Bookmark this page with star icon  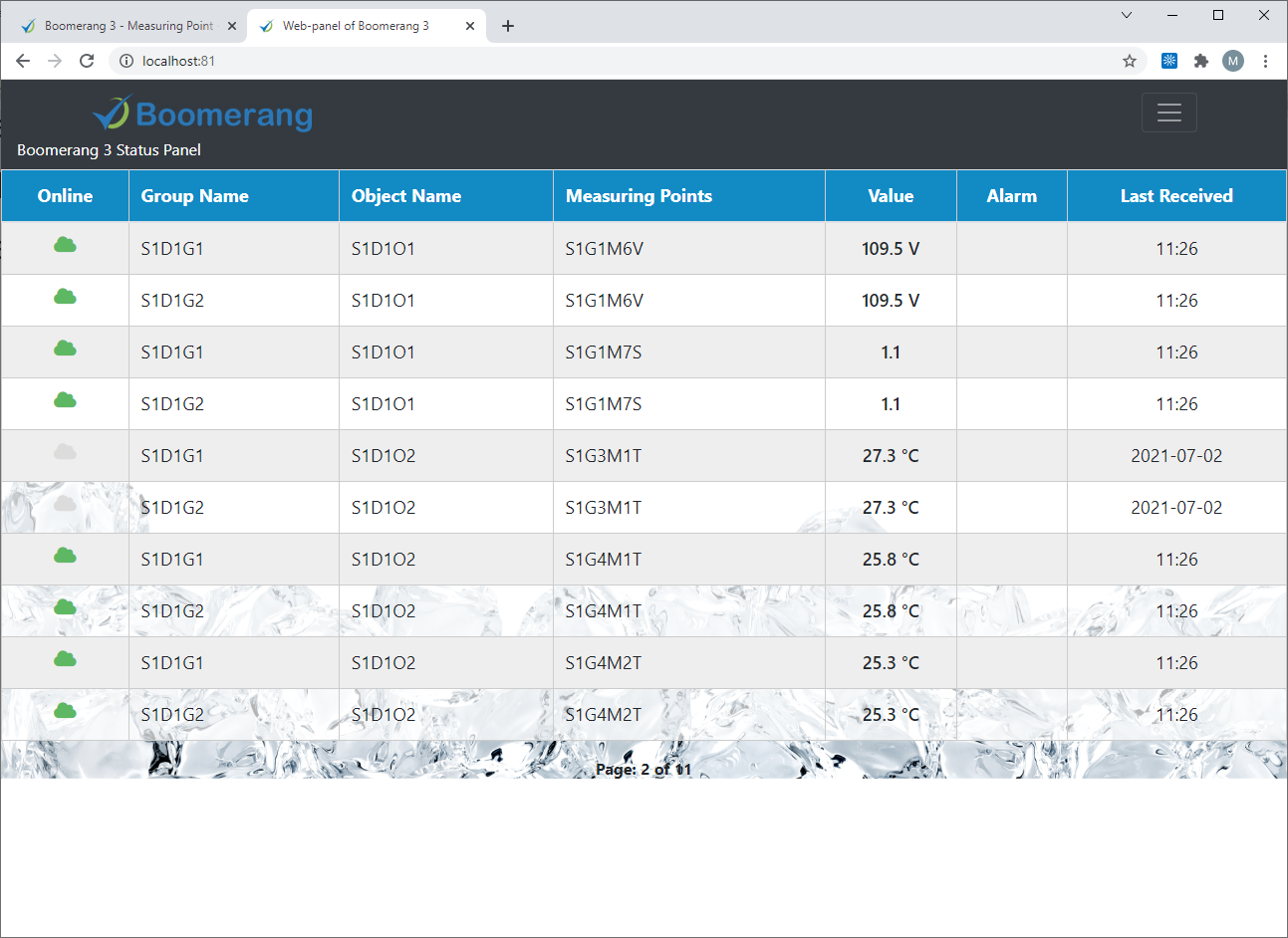(1129, 61)
